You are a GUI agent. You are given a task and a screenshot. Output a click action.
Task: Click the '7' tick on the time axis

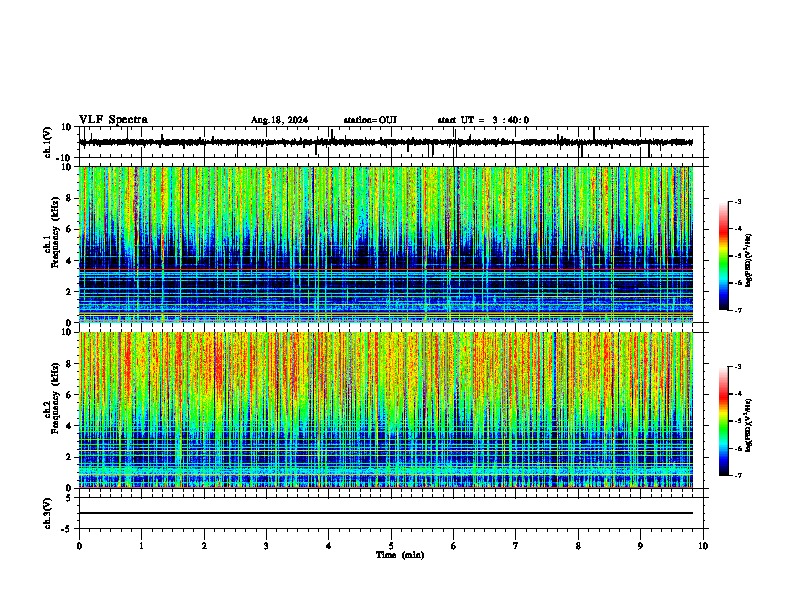(516, 546)
